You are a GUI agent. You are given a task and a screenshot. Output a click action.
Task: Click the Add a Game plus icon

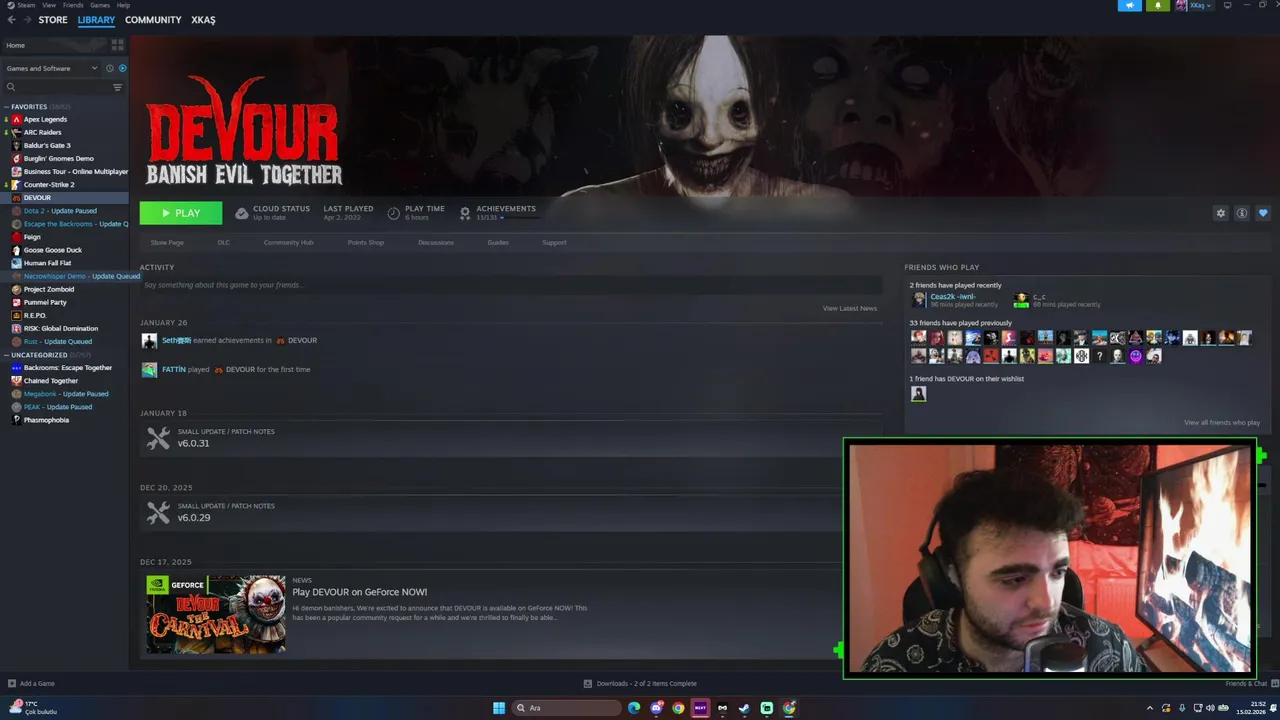[11, 683]
